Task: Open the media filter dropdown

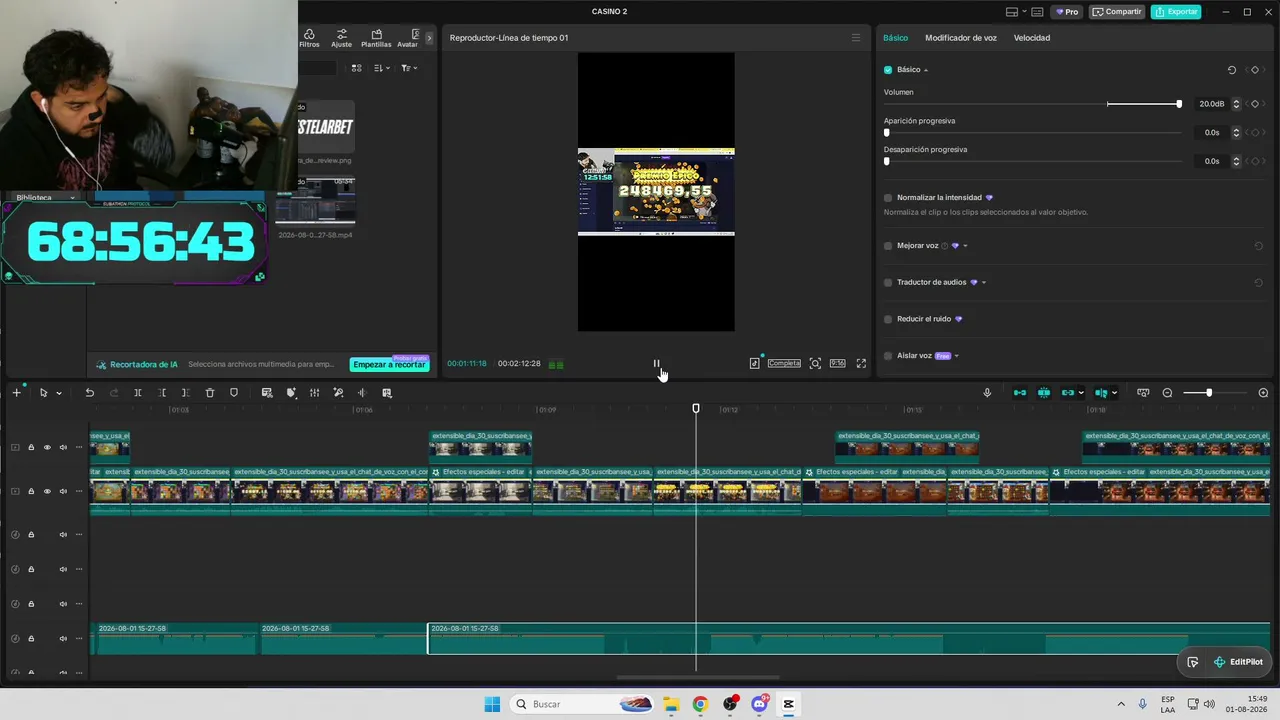Action: 409,68
